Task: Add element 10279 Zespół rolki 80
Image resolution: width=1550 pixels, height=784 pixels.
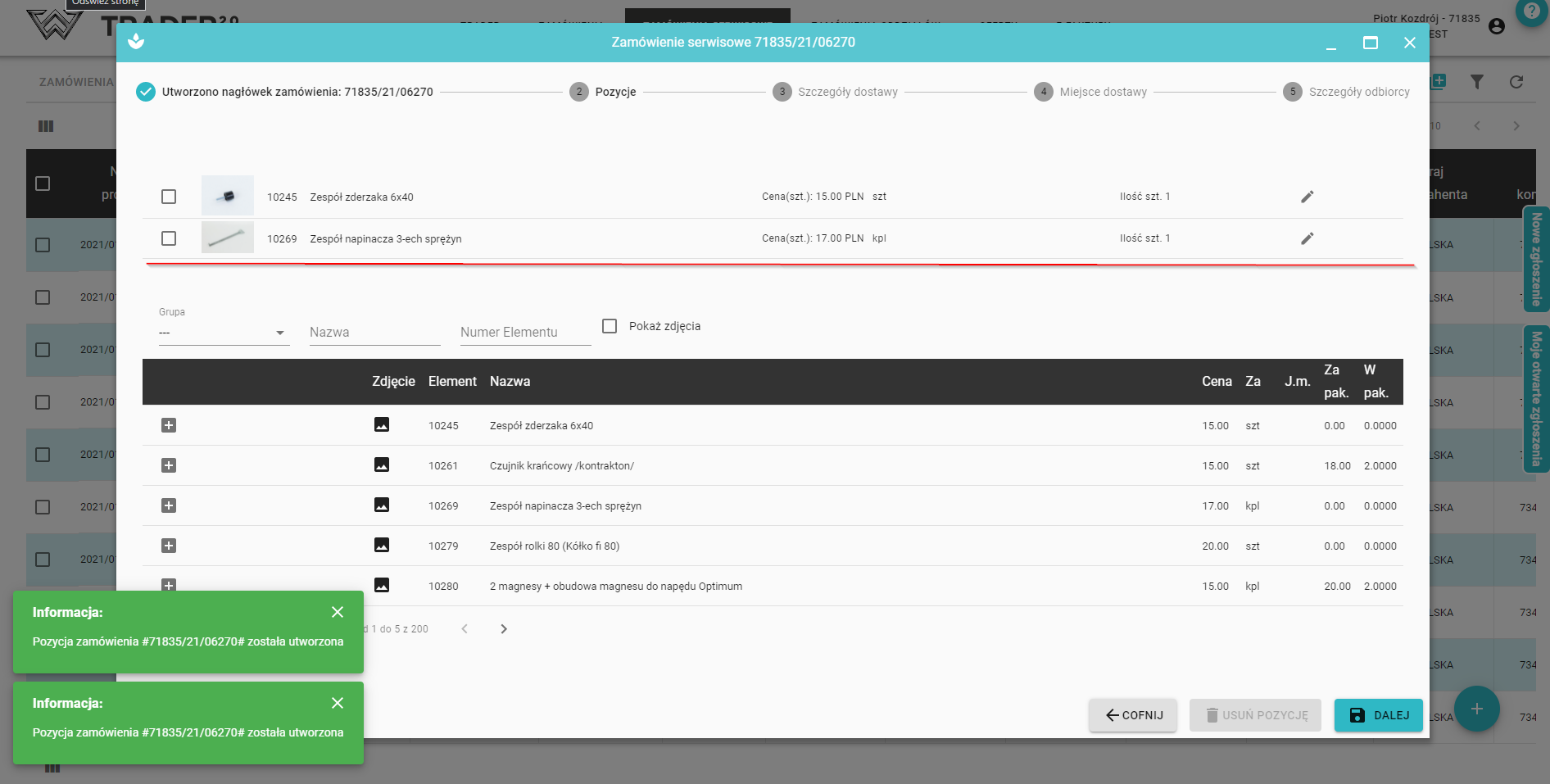Action: tap(169, 546)
